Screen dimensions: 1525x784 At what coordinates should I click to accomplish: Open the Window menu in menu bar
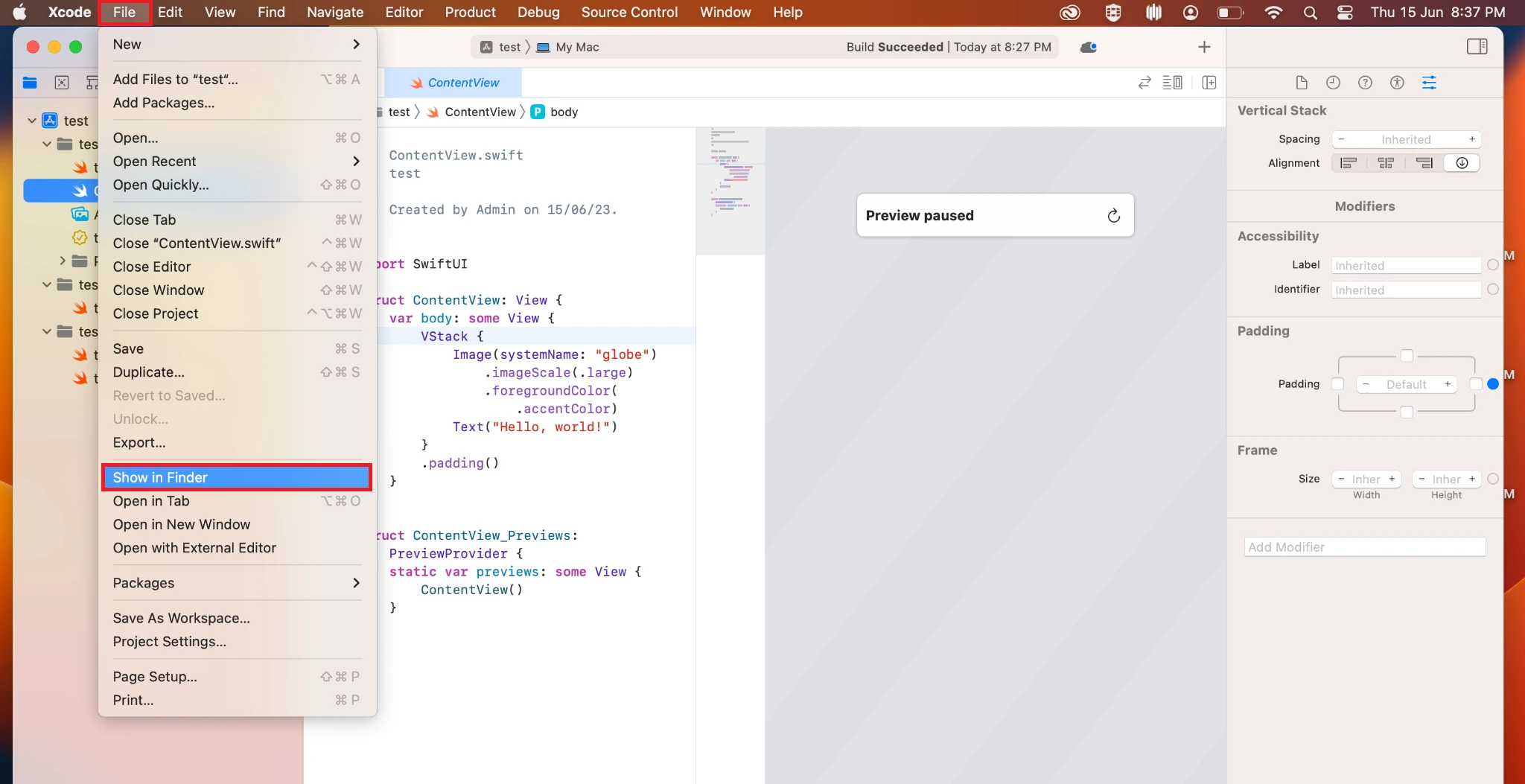[725, 12]
